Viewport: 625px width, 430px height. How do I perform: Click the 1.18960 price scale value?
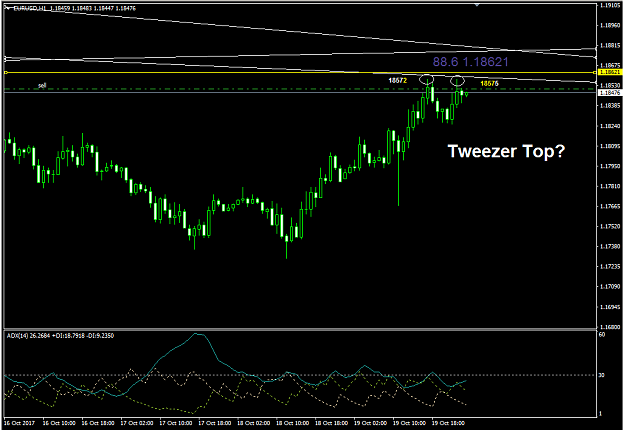610,26
